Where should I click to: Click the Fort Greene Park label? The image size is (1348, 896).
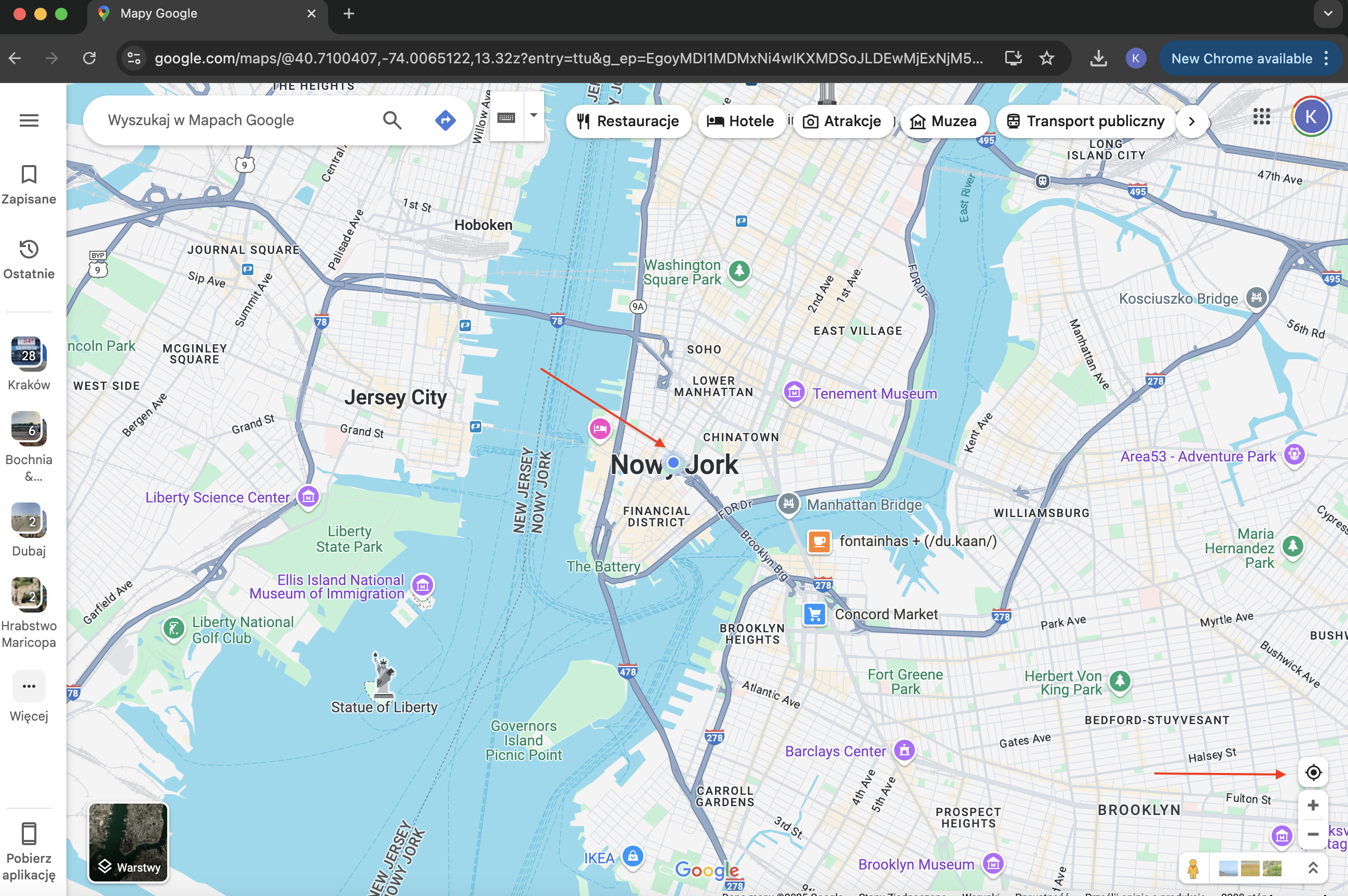coord(905,682)
